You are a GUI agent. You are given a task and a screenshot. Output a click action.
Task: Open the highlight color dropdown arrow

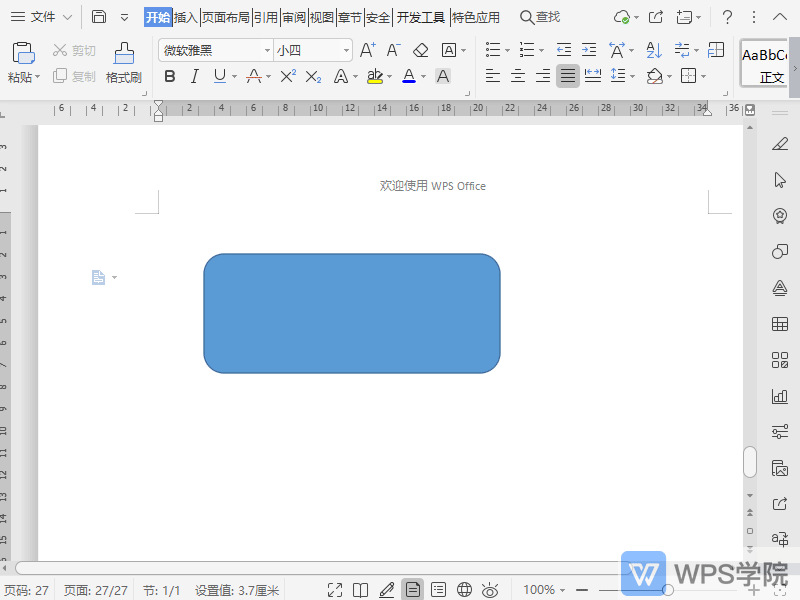pos(390,76)
